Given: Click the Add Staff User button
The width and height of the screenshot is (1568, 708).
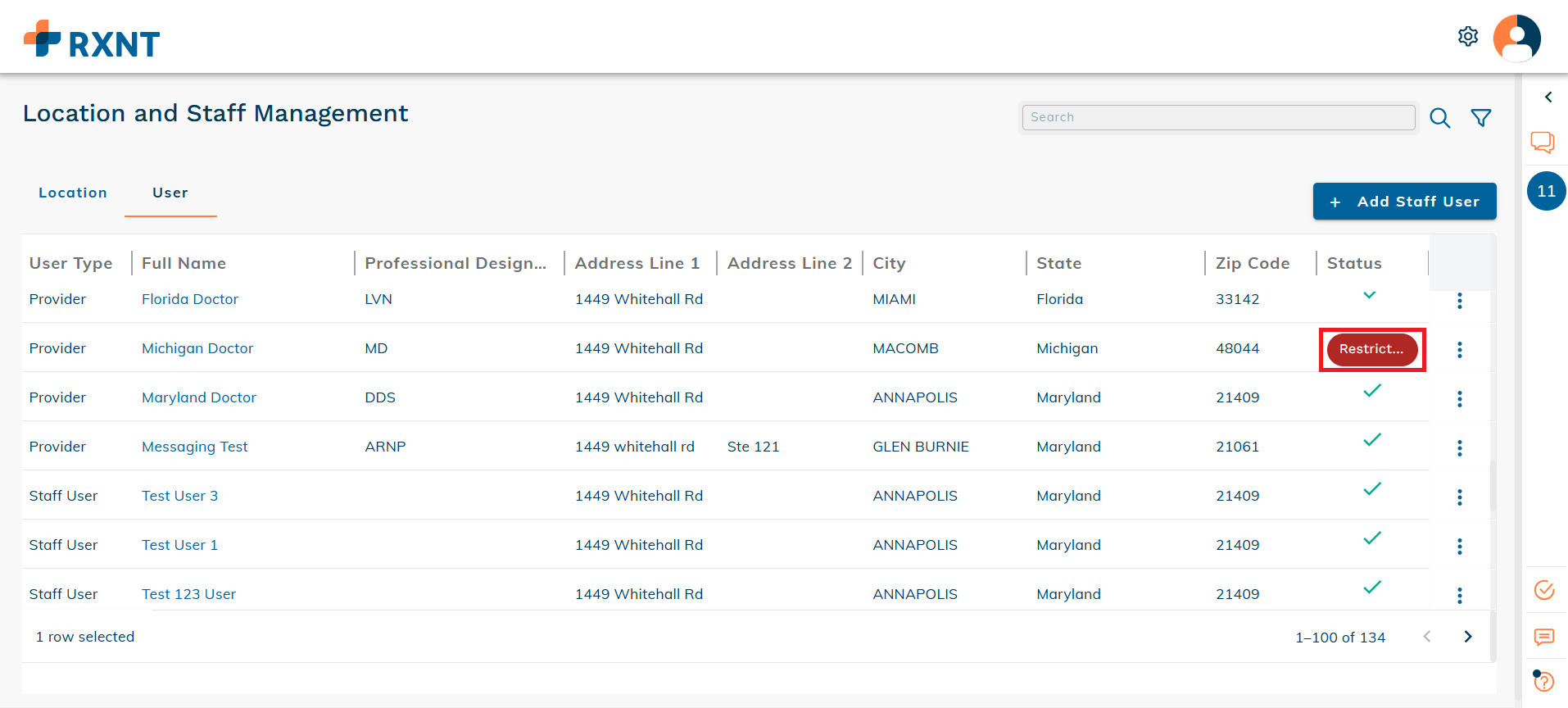Looking at the screenshot, I should [1404, 202].
